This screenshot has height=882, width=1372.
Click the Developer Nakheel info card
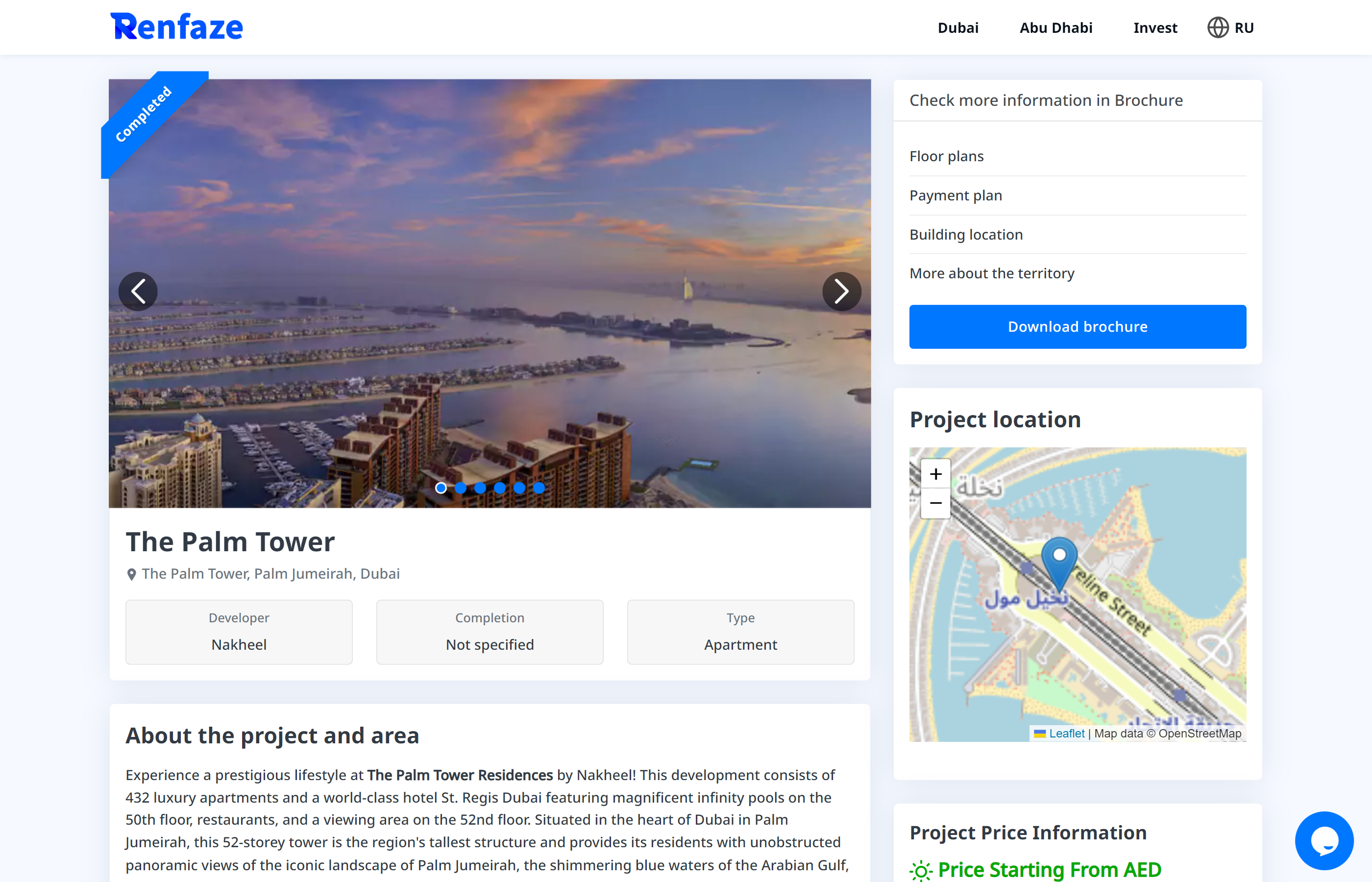click(239, 632)
